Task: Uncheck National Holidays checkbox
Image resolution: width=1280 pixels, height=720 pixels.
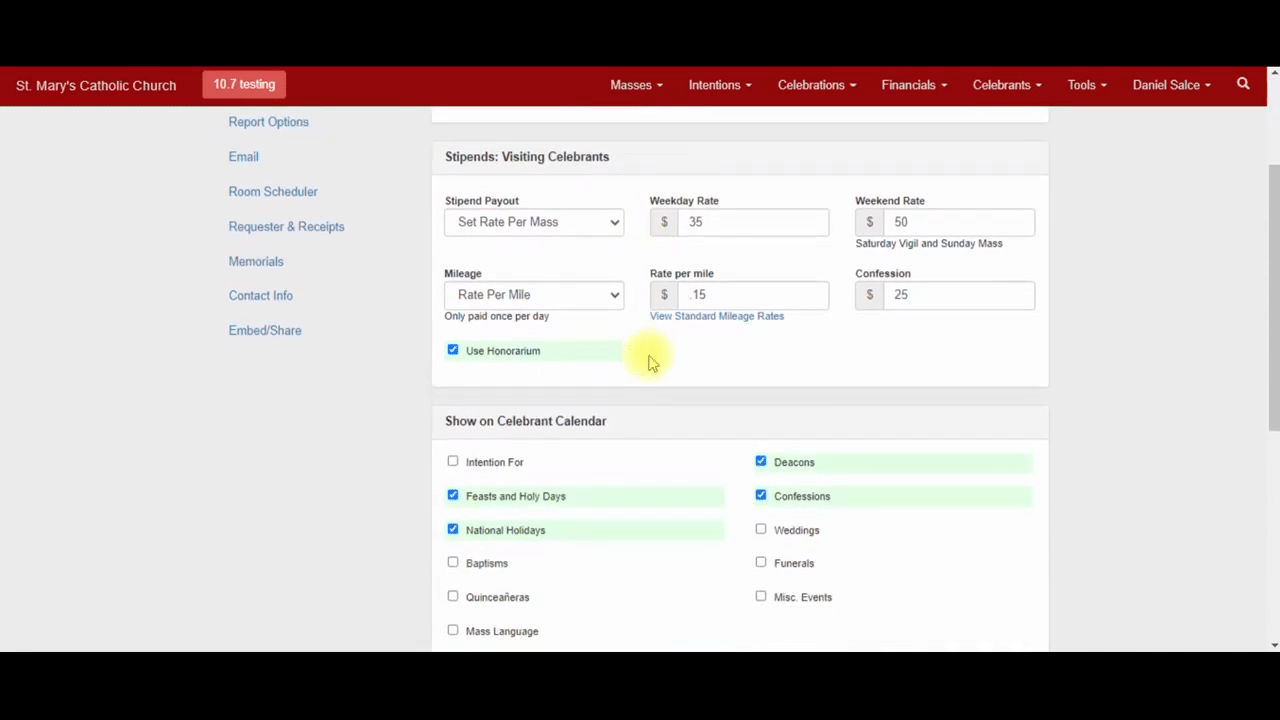Action: click(453, 529)
